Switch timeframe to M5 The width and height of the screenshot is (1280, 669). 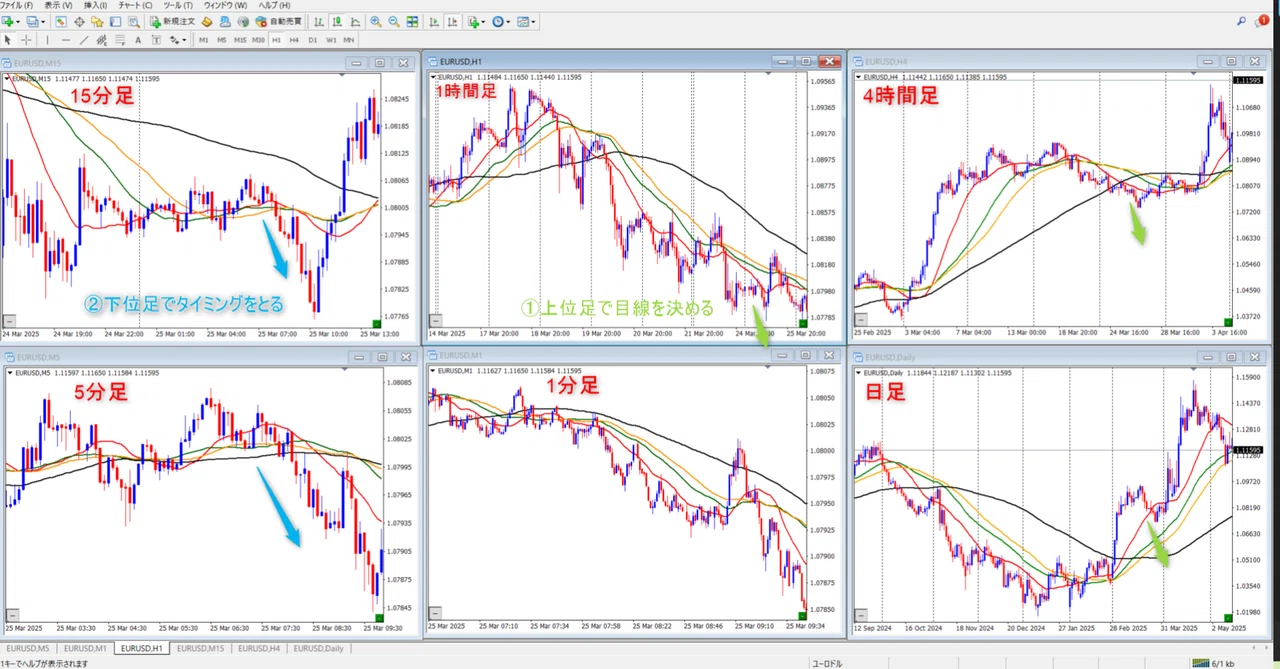[221, 40]
